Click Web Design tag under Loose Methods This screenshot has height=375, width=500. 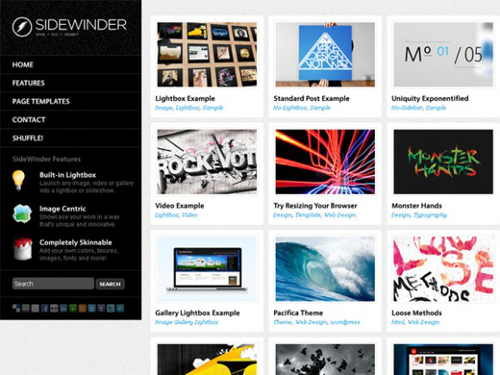(x=423, y=322)
